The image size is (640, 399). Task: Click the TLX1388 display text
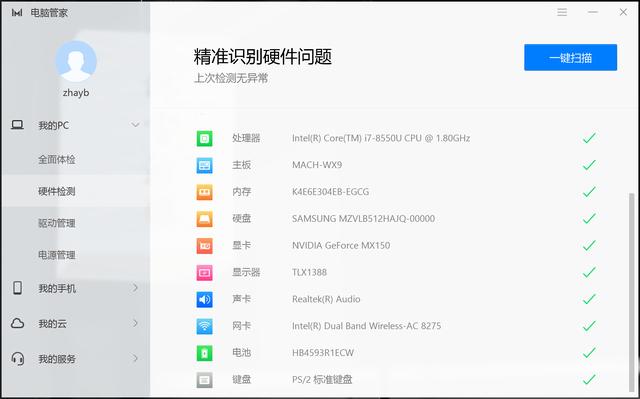pos(309,272)
